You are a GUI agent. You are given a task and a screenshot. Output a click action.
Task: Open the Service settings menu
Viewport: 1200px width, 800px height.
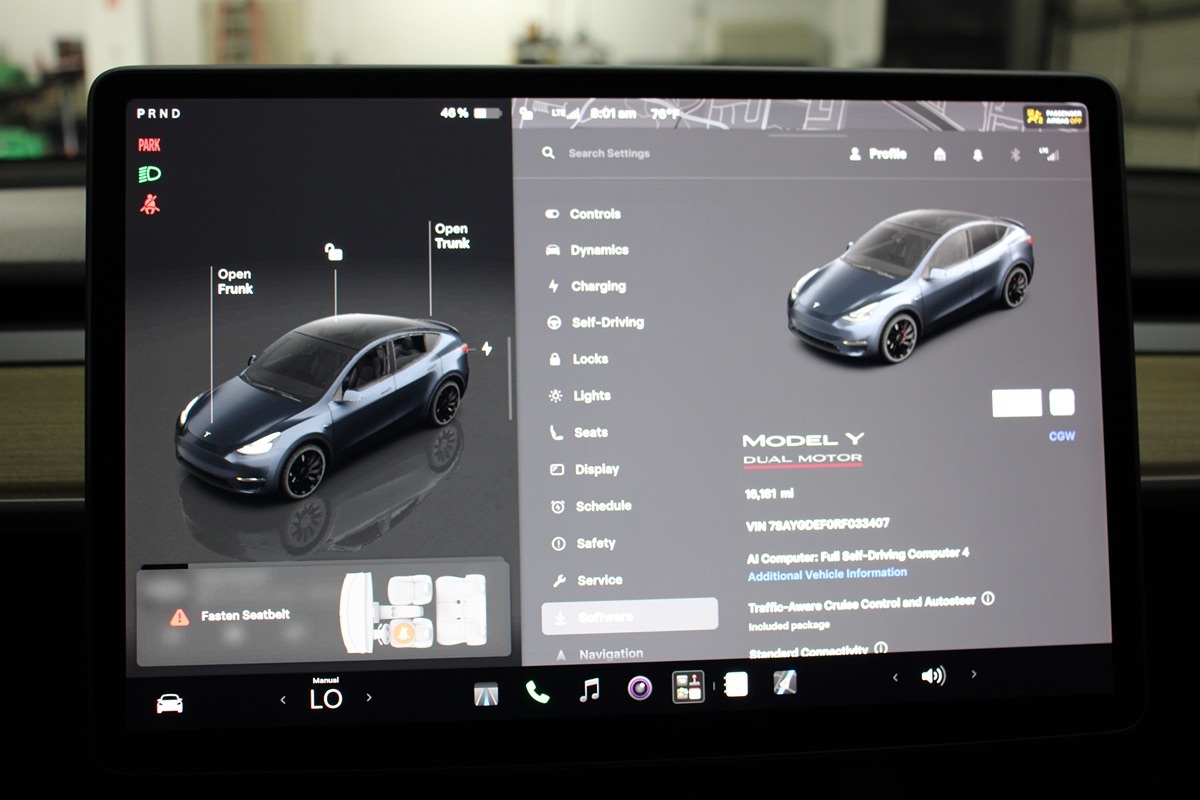587,580
